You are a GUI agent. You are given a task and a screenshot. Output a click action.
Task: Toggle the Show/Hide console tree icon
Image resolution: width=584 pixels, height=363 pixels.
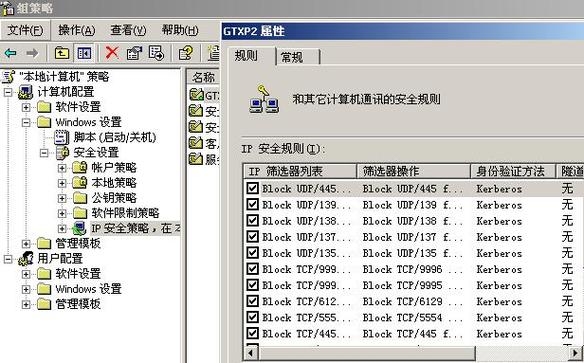[x=84, y=53]
